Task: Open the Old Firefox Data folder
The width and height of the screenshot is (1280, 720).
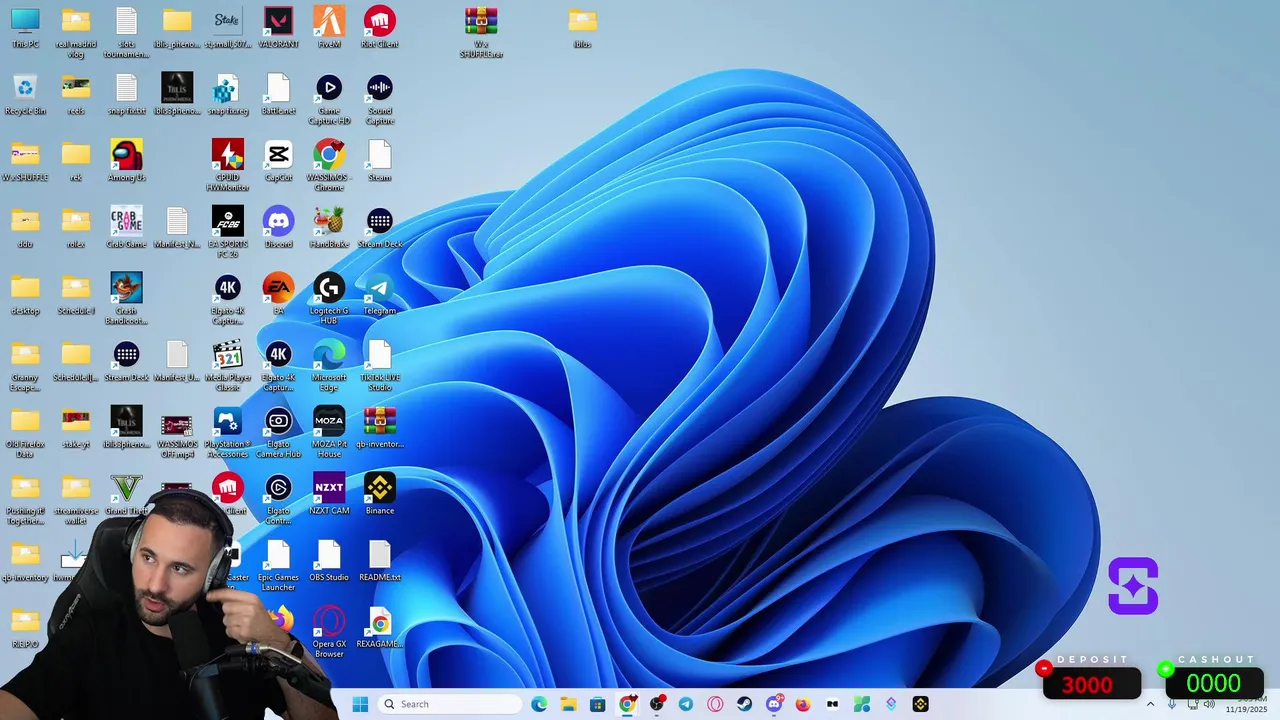Action: 25,431
